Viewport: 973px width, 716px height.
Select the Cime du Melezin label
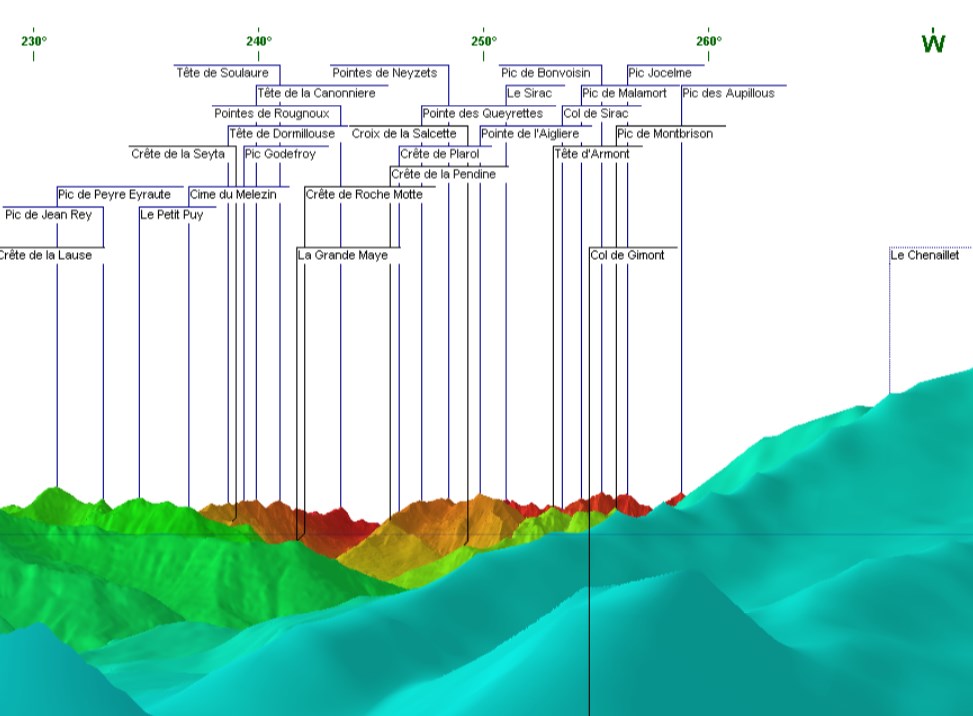[233, 195]
